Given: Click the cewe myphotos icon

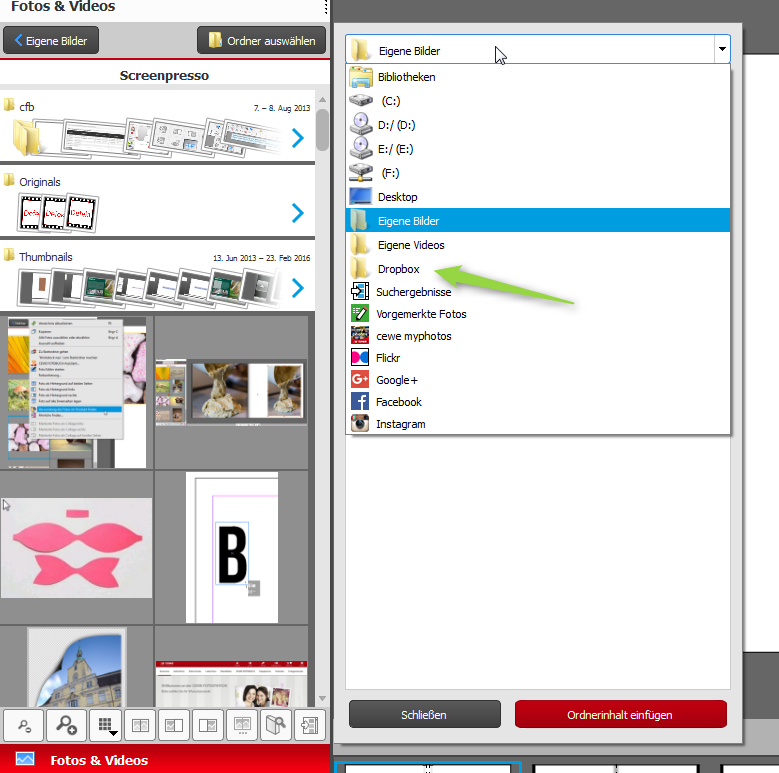Looking at the screenshot, I should [x=360, y=335].
